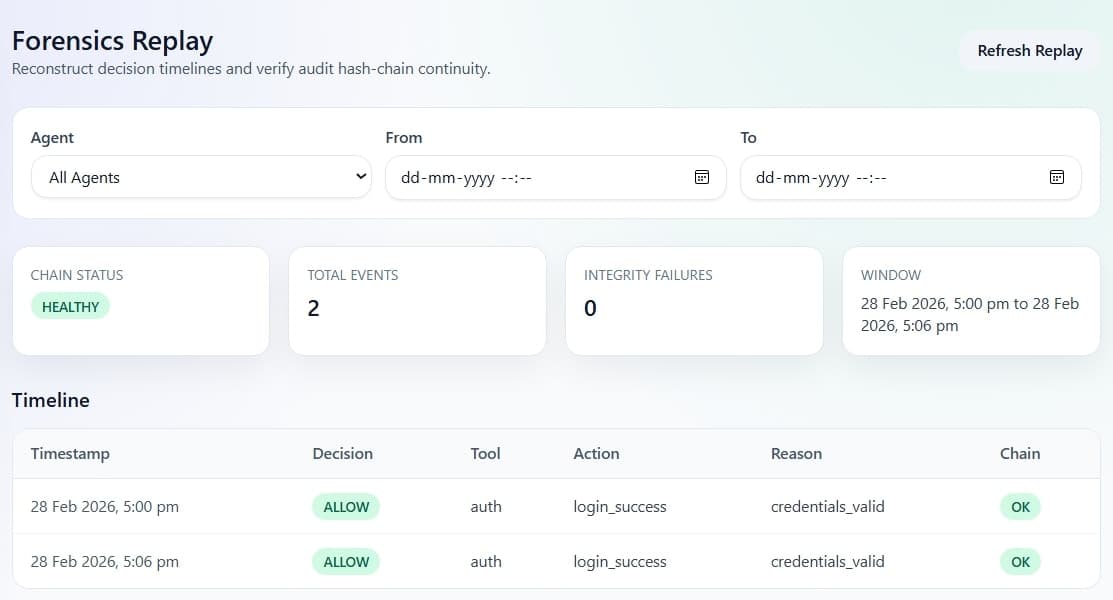The image size is (1113, 600).
Task: Click the OK chain badge on first event
Action: [x=1019, y=506]
